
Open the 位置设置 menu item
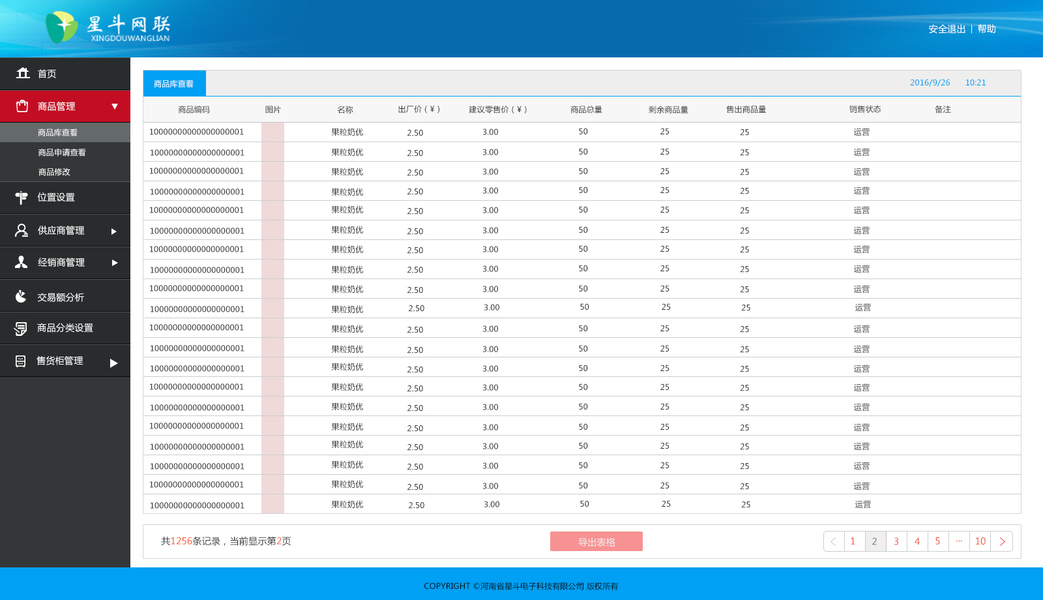(65, 198)
